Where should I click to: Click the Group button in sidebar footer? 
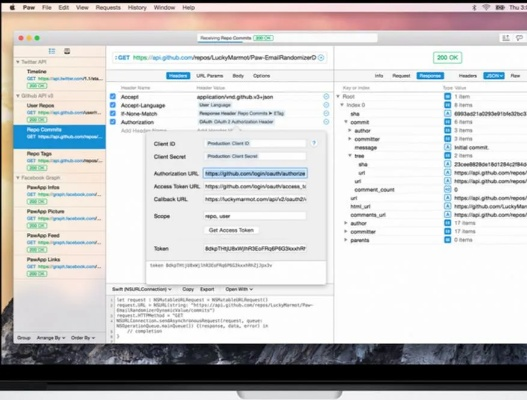click(24, 338)
